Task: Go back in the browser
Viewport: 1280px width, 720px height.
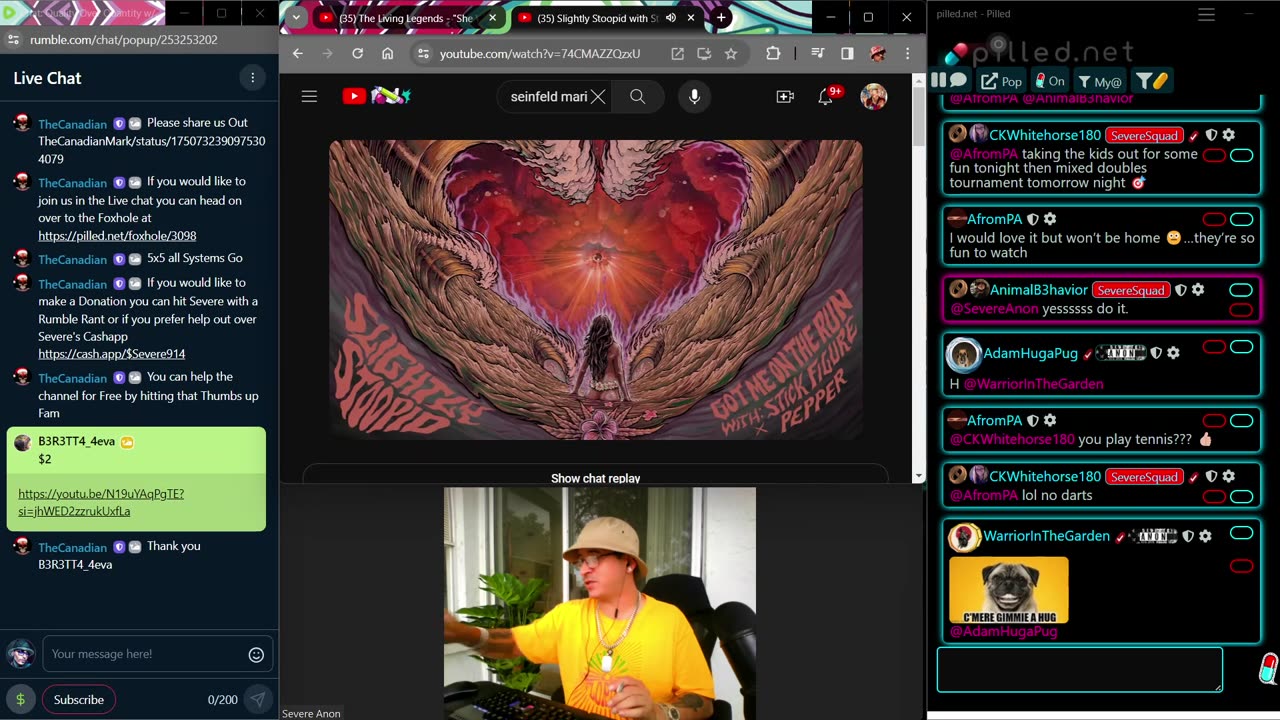Action: click(x=297, y=53)
